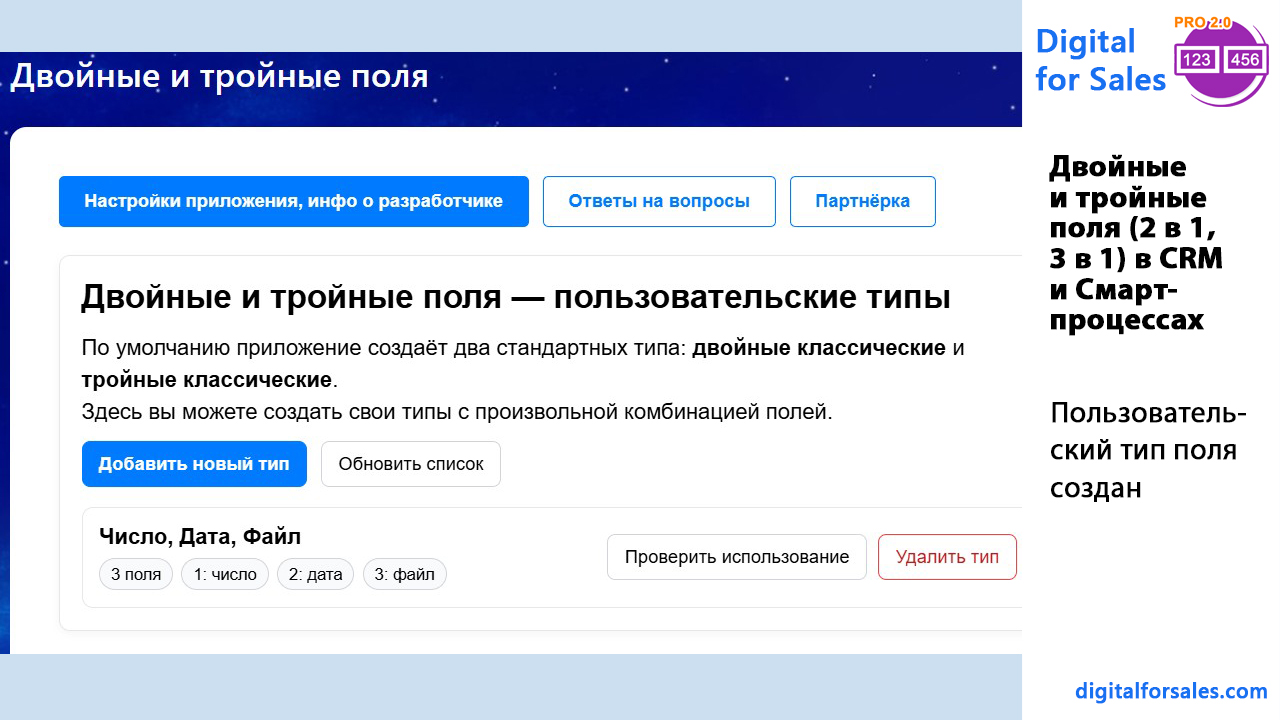
Task: Click Проверить использование for the custom type
Action: pos(736,557)
